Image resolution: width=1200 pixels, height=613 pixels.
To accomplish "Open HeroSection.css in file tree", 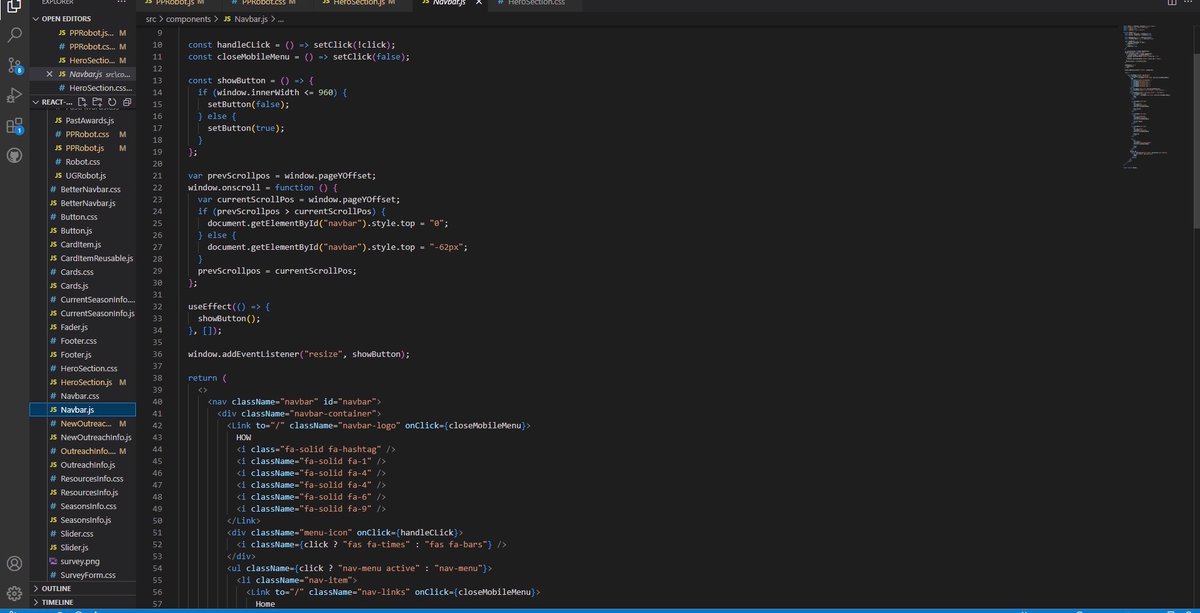I will (x=83, y=368).
